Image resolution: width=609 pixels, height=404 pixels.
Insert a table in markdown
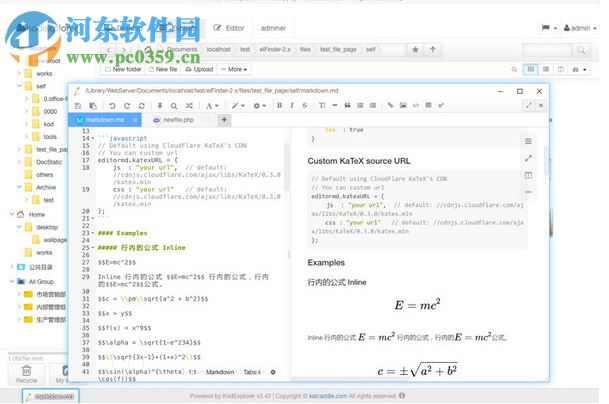(x=428, y=105)
